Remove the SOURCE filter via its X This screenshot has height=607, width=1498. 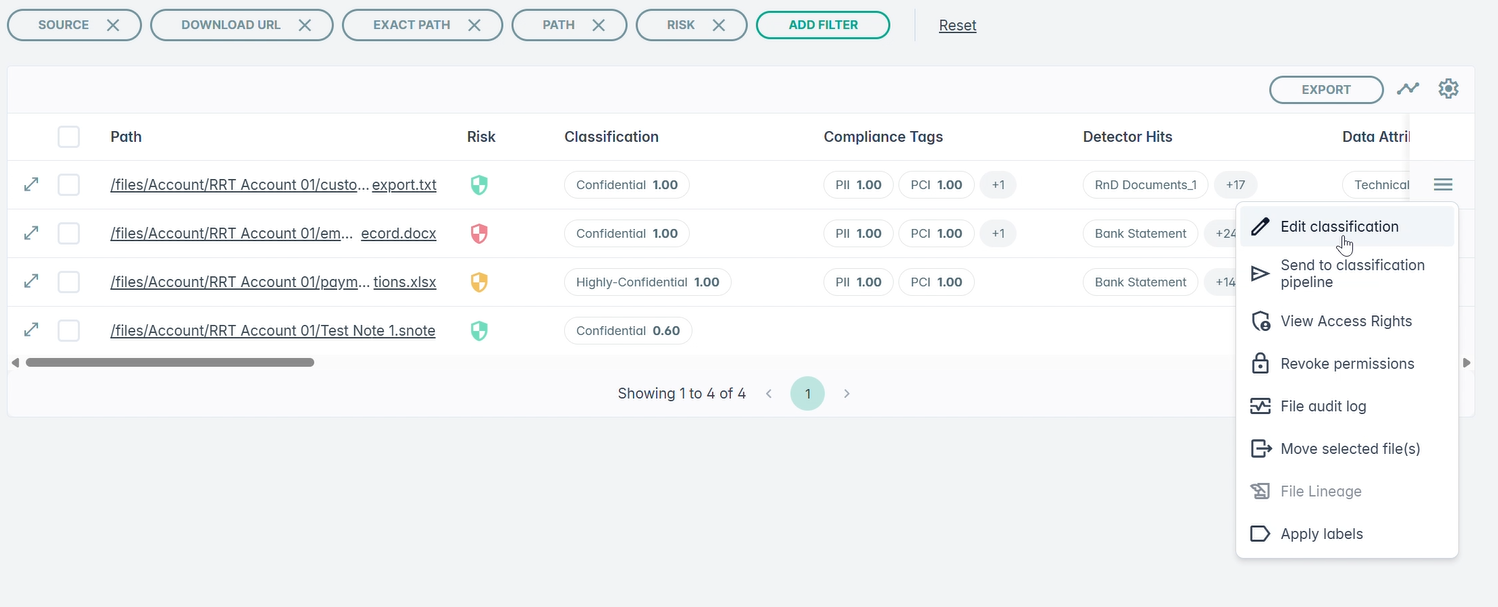tap(113, 25)
